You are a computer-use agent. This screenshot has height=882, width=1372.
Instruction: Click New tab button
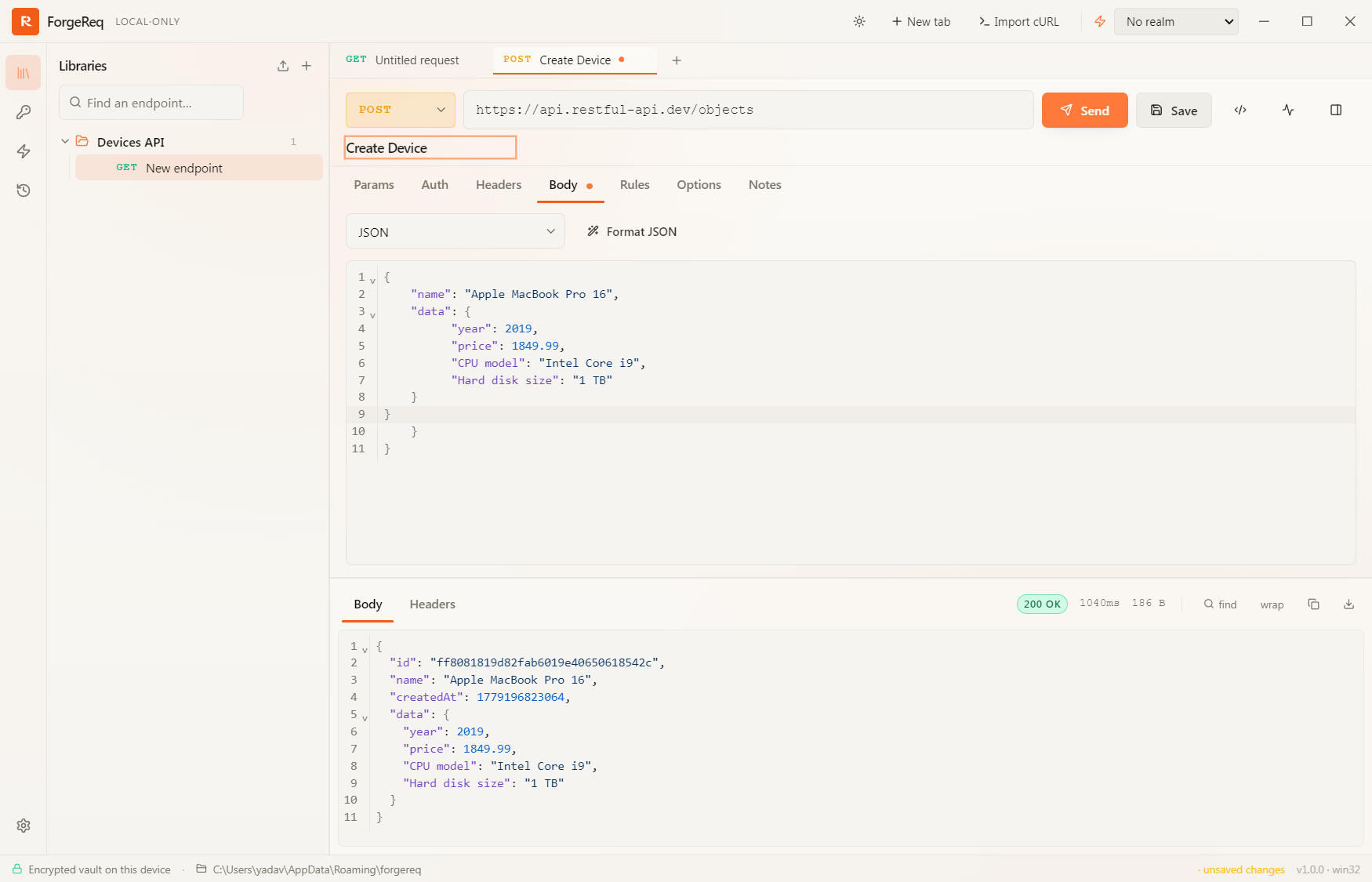tap(921, 22)
